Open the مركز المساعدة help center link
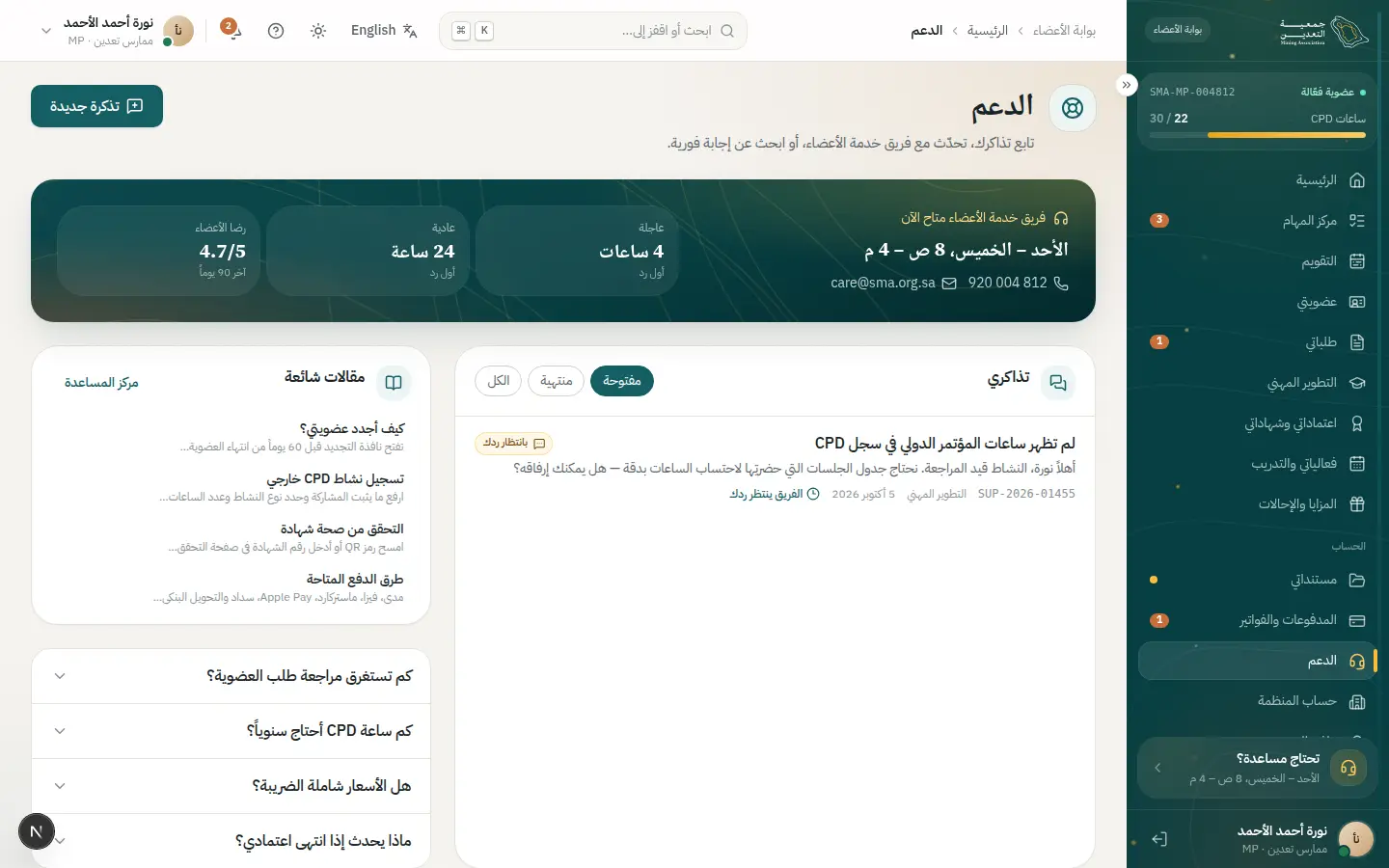Screen dimensions: 1389x868 (x=101, y=383)
